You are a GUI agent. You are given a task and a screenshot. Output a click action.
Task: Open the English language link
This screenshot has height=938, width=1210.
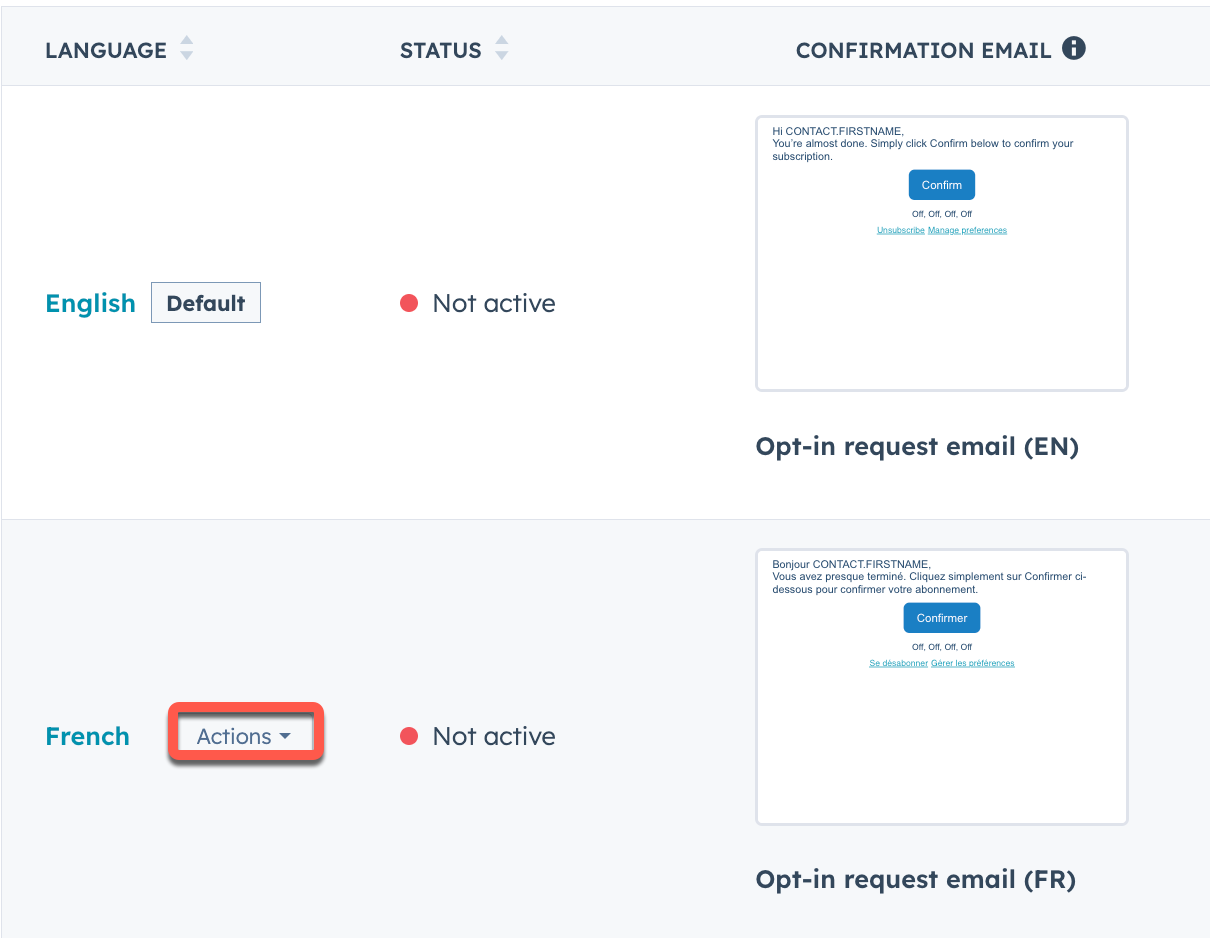point(90,303)
